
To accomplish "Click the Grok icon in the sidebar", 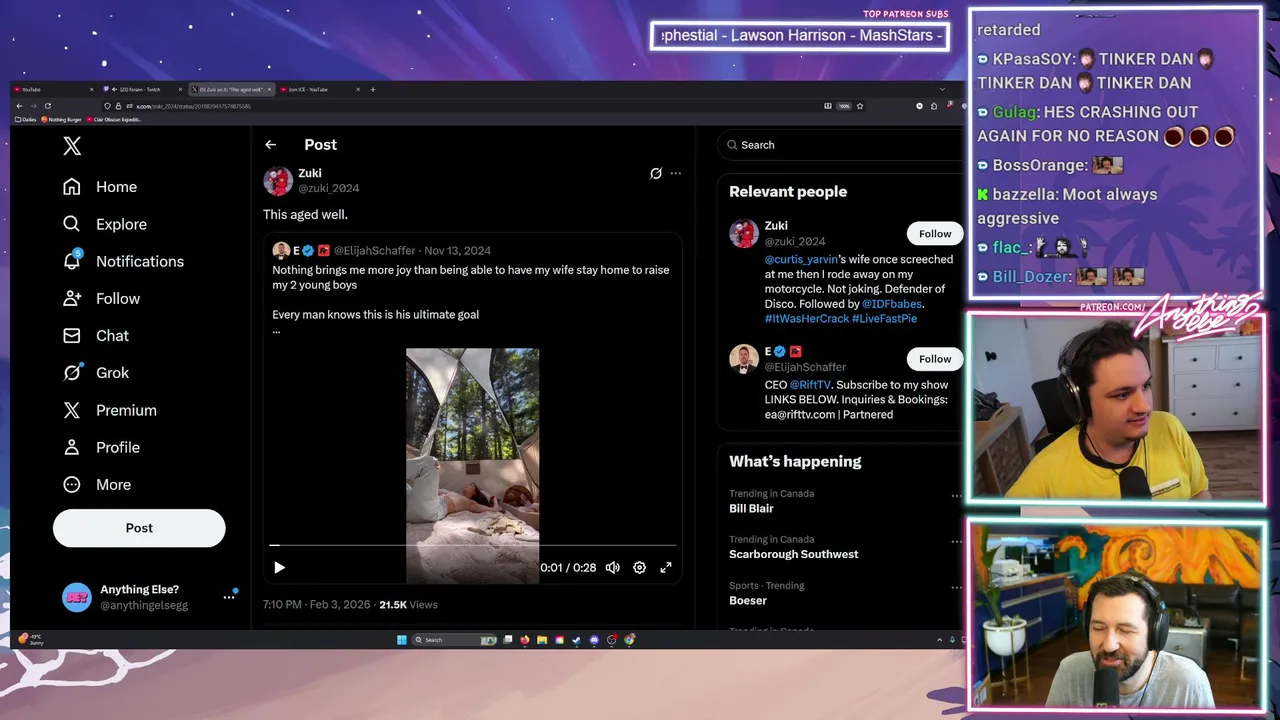I will (x=72, y=372).
